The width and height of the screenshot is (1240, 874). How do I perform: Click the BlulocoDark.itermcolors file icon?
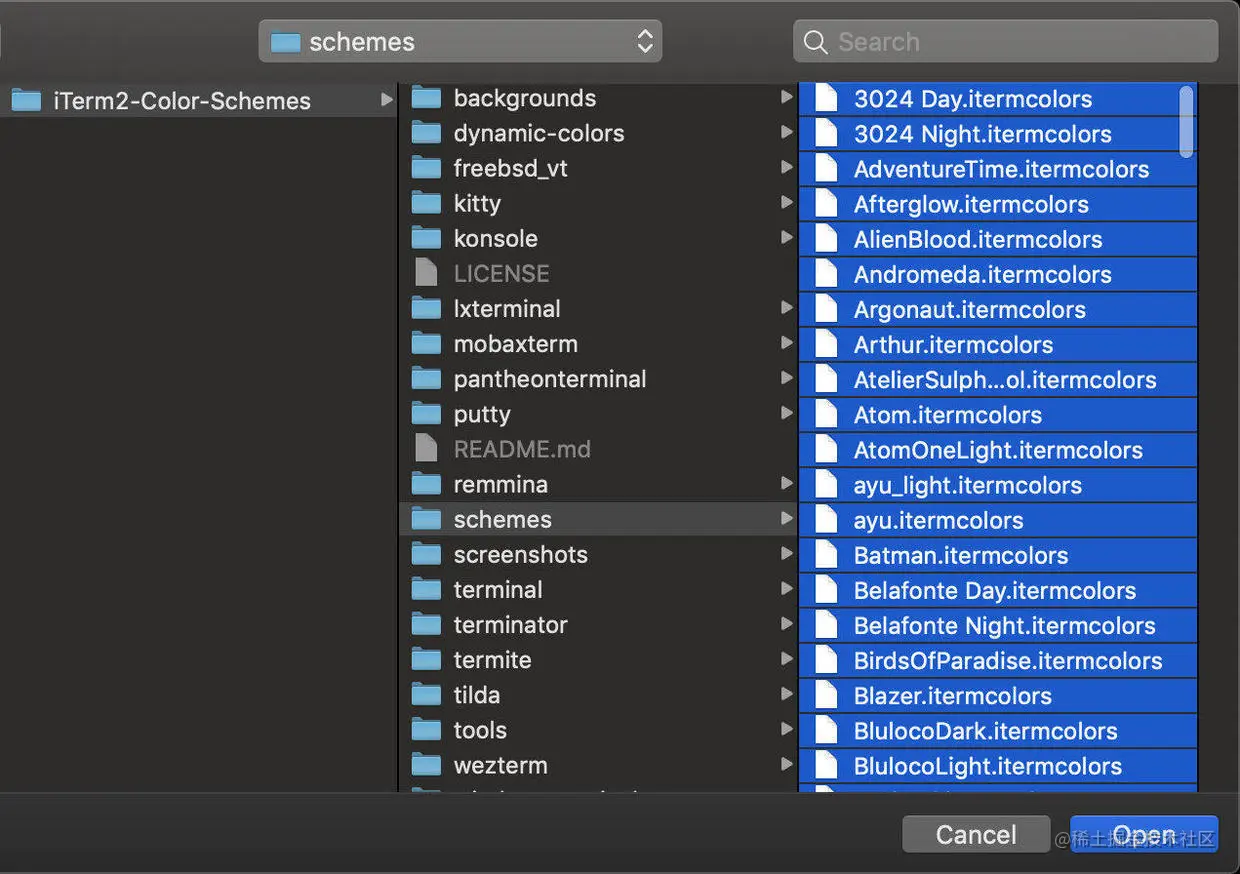(826, 731)
